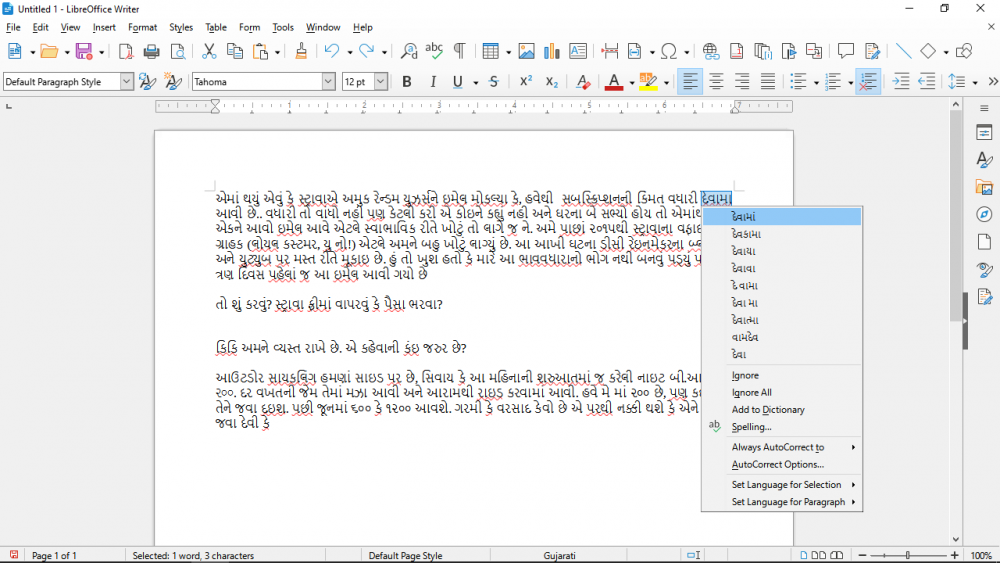Click the Paste clipboard icon
Screen dimensions: 1000x563
260,51
